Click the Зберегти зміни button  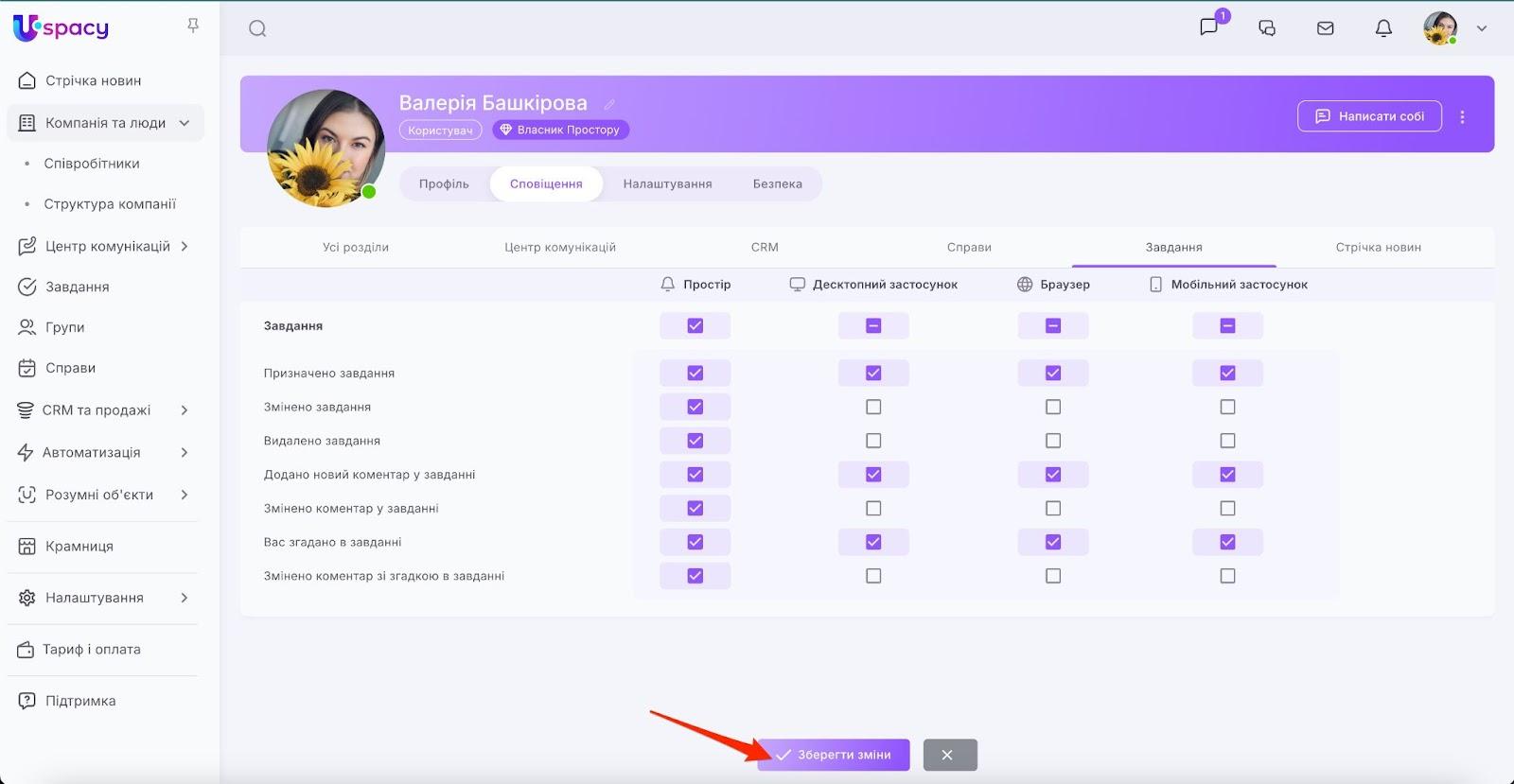pyautogui.click(x=834, y=755)
